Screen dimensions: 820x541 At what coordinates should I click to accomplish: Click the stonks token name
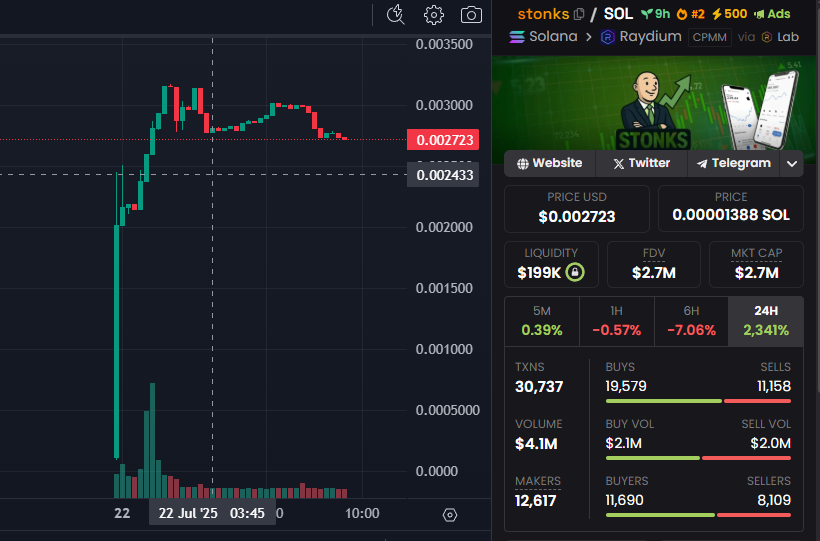pyautogui.click(x=543, y=14)
